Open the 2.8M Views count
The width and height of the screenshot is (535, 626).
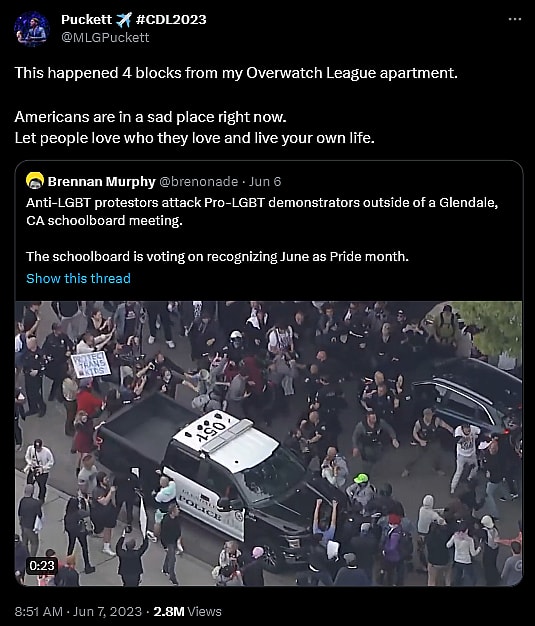[x=188, y=612]
